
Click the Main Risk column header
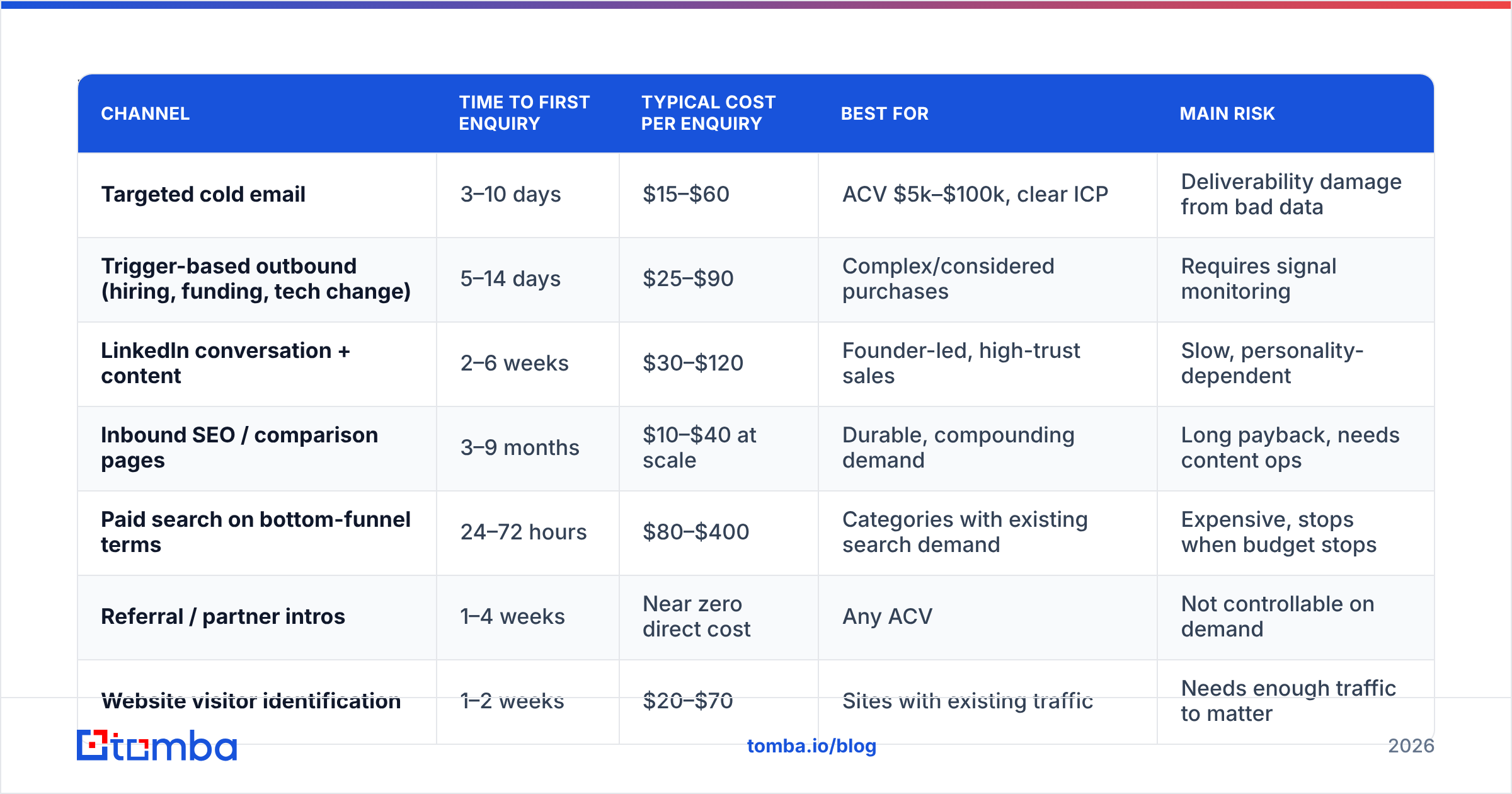coord(1227,113)
